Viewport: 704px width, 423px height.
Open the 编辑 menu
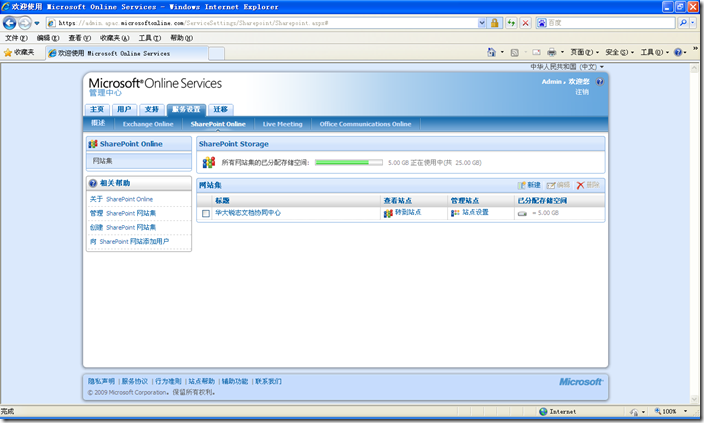point(48,38)
